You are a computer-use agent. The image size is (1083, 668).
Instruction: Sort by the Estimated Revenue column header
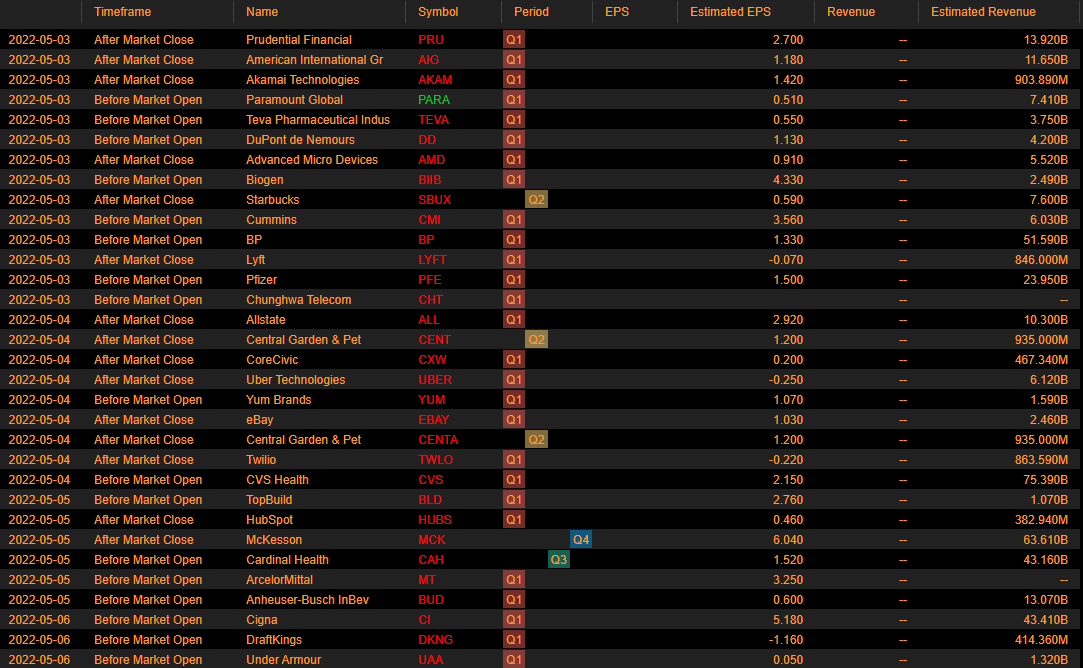point(983,12)
